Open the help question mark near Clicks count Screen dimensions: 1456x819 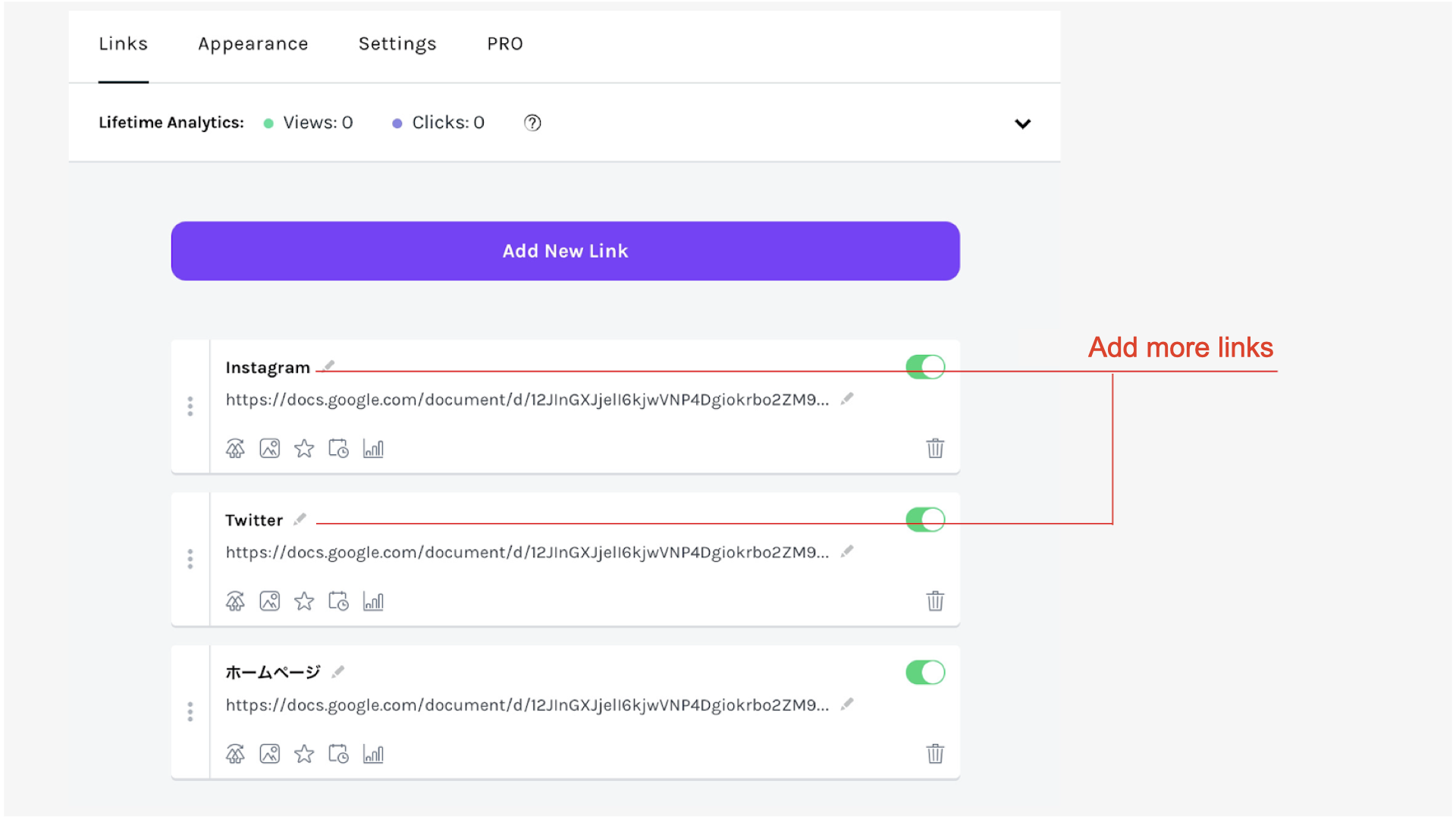pos(532,122)
